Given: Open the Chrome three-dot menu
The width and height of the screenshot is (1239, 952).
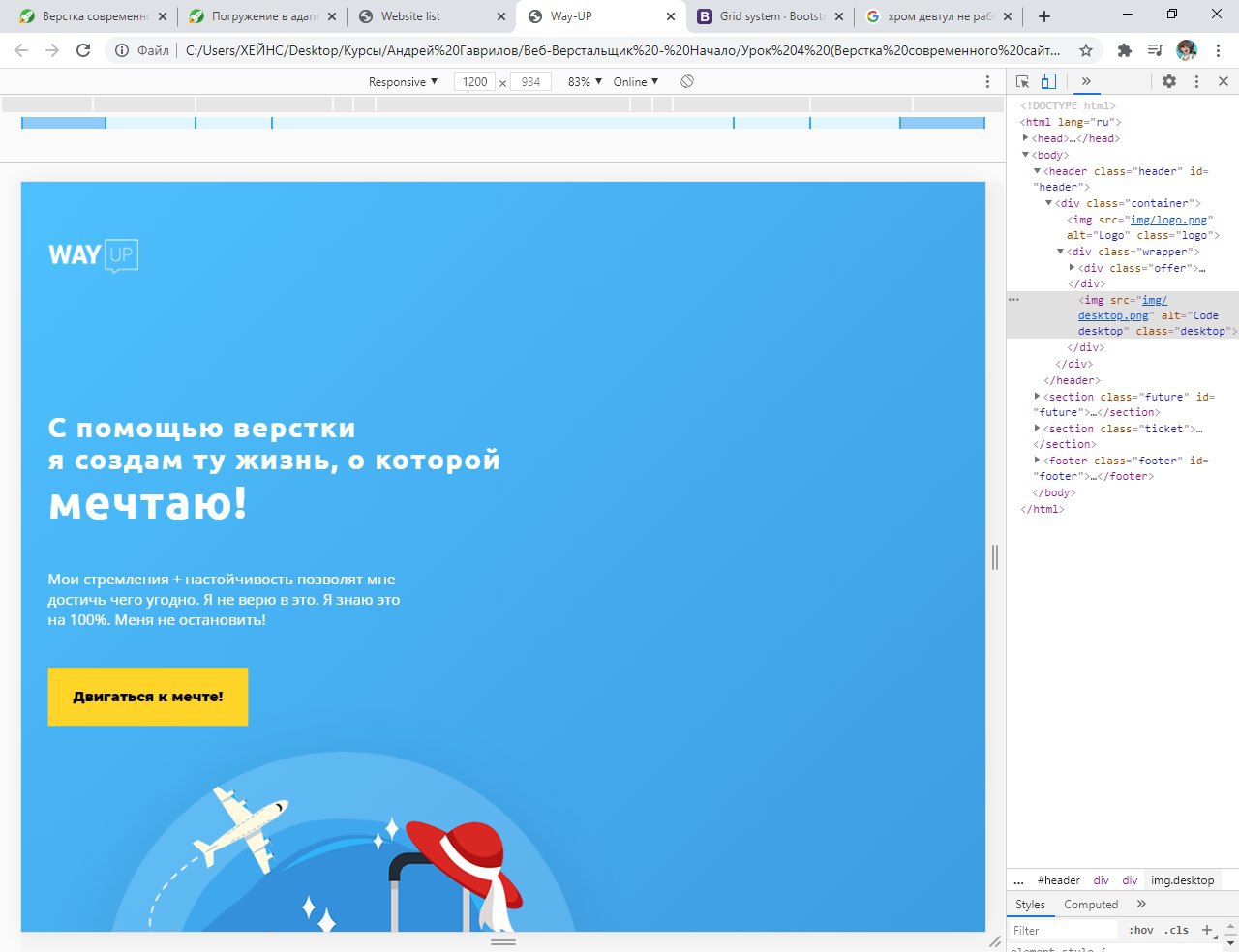Looking at the screenshot, I should [1218, 50].
